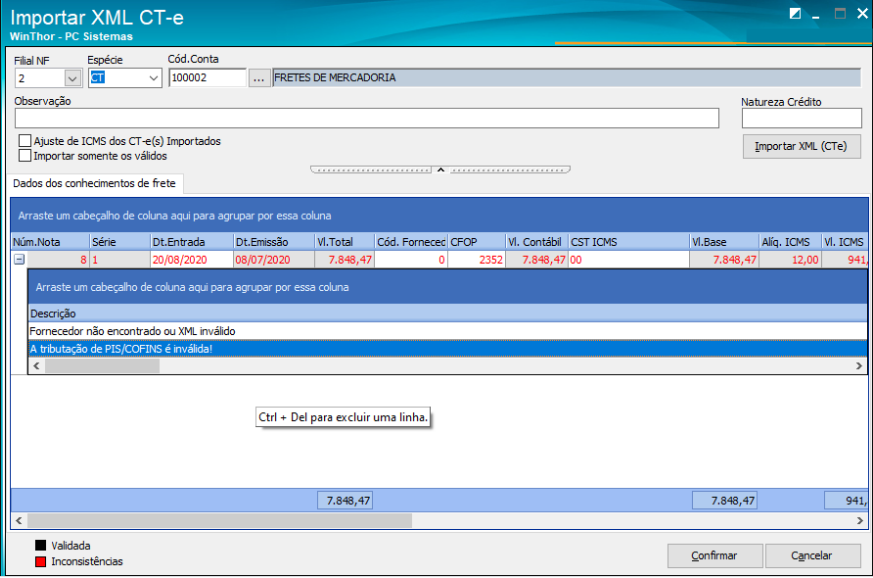Sort by Série column header

tap(120, 242)
